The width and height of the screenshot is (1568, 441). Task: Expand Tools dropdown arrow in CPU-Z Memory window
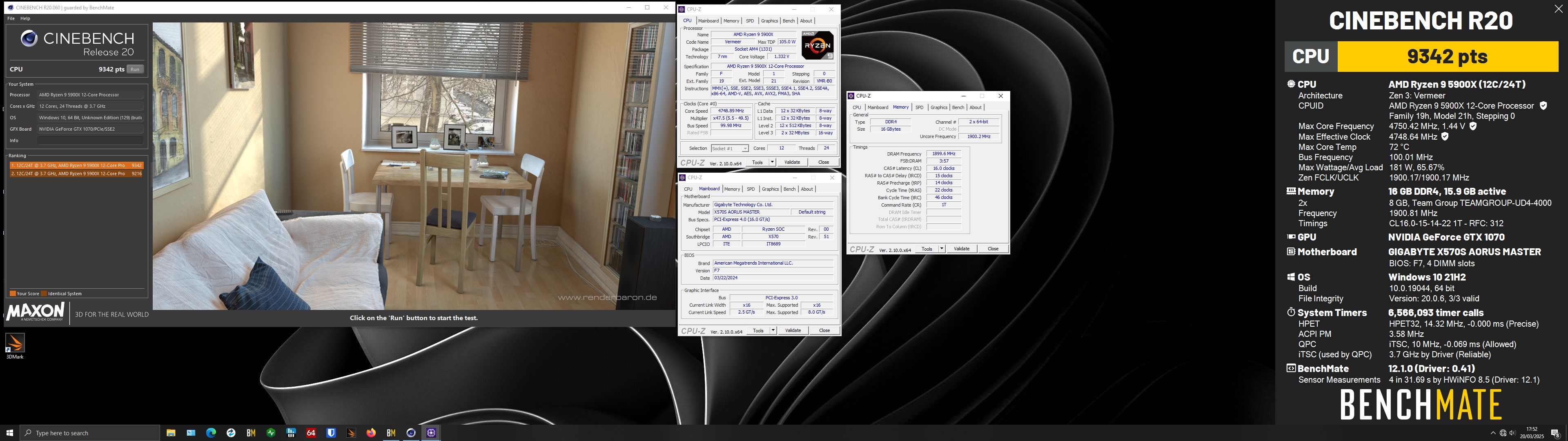click(942, 249)
